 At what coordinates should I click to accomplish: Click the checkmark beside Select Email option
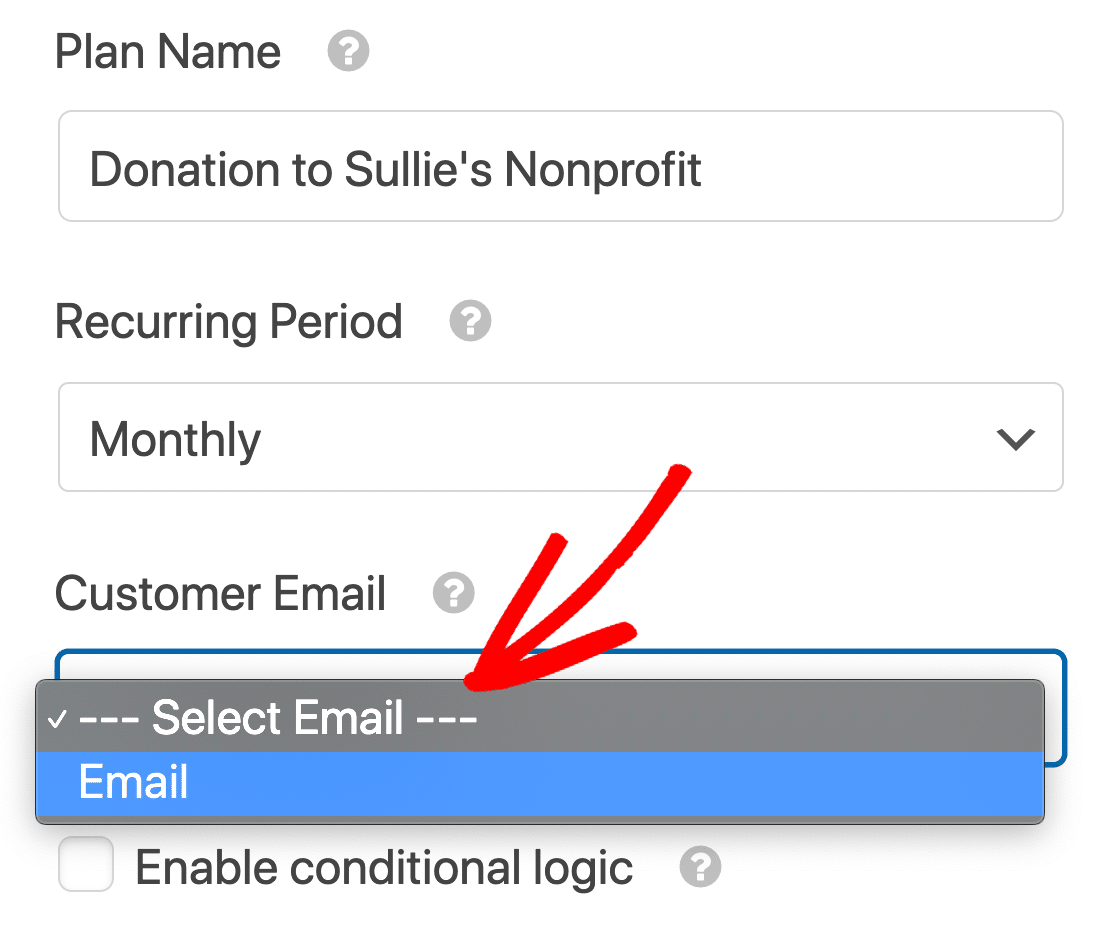[x=56, y=719]
